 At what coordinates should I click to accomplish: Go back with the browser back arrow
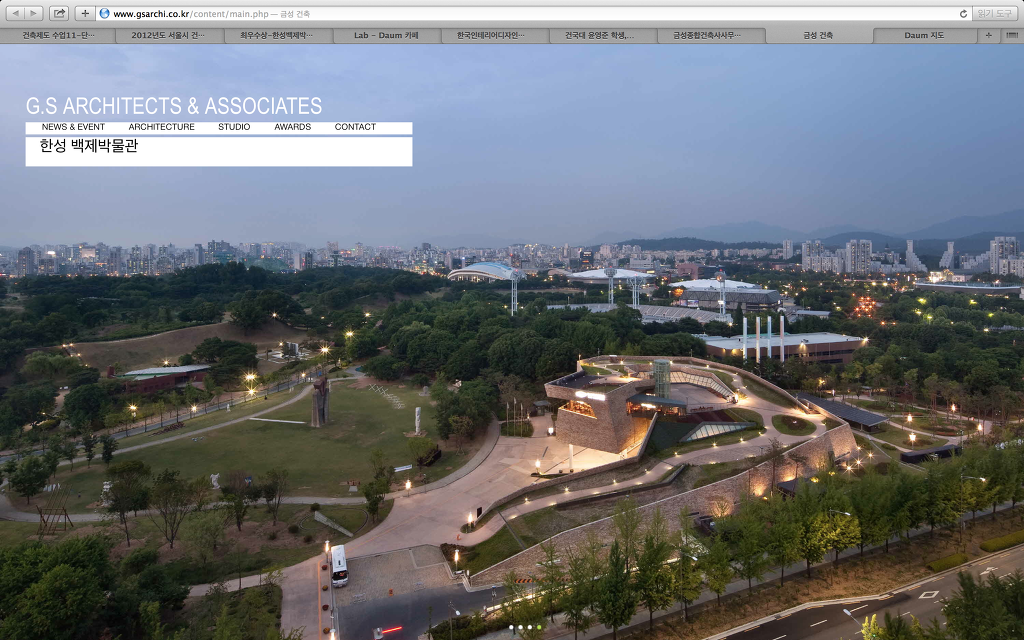(x=16, y=13)
